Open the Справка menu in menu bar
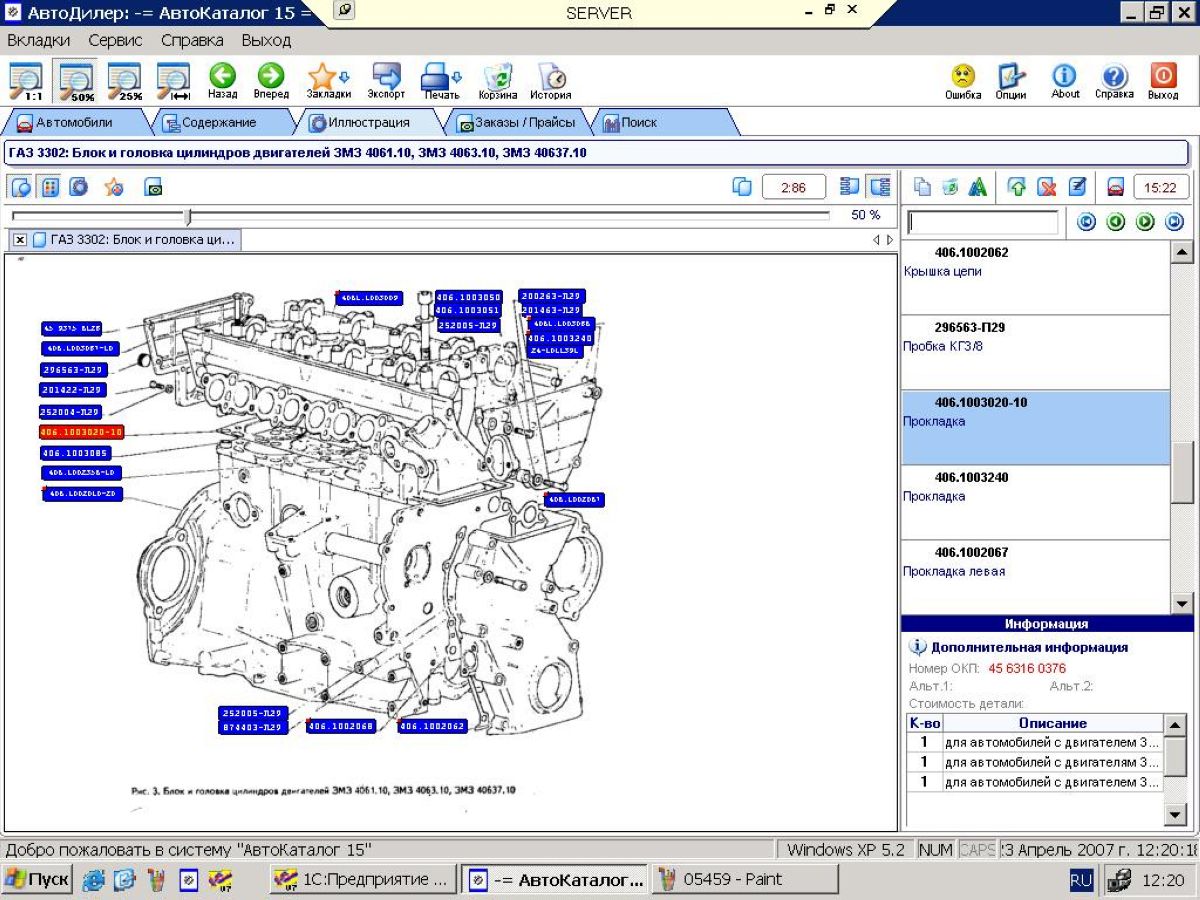The height and width of the screenshot is (900, 1200). (x=192, y=41)
